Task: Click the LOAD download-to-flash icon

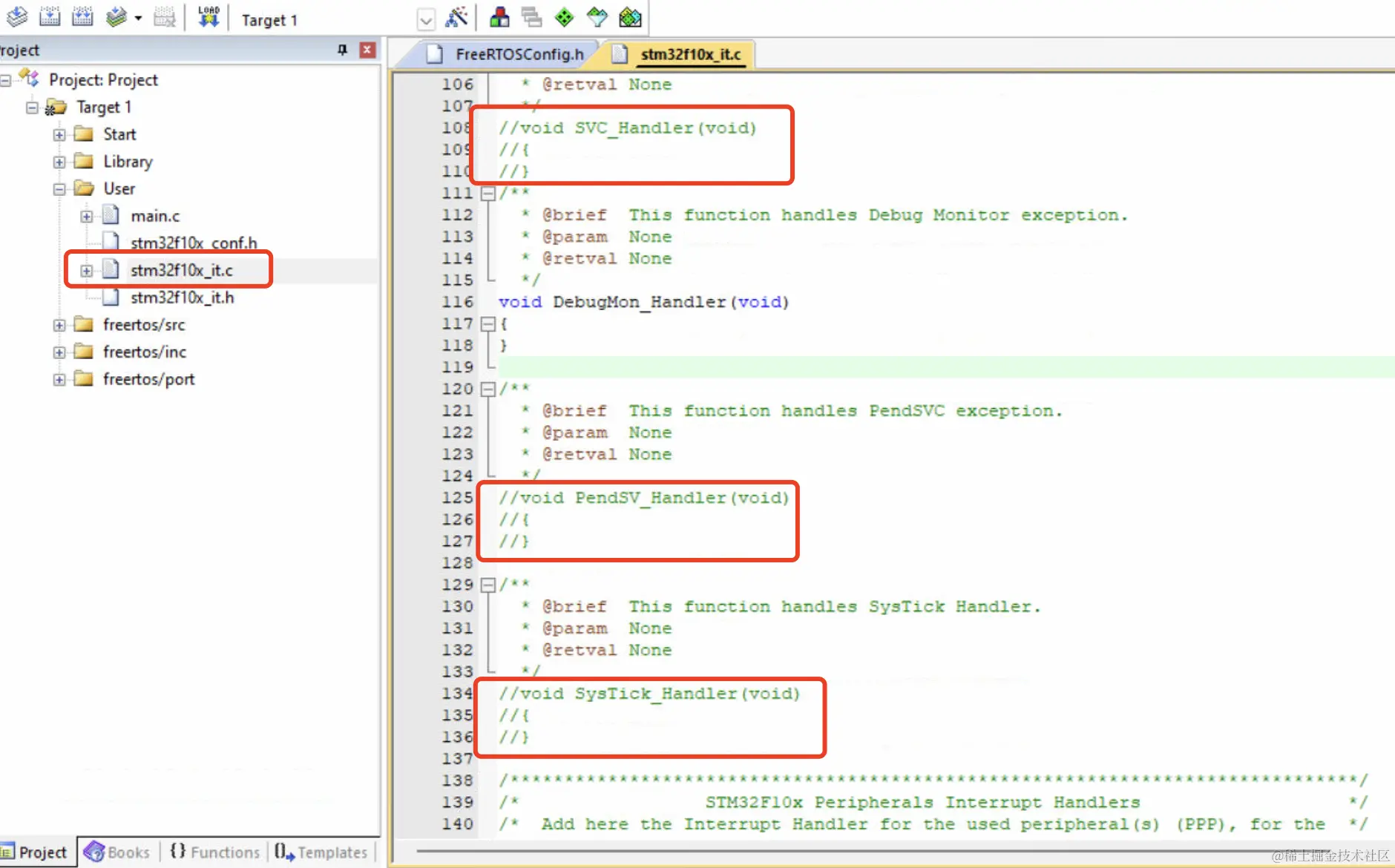Action: tap(209, 17)
